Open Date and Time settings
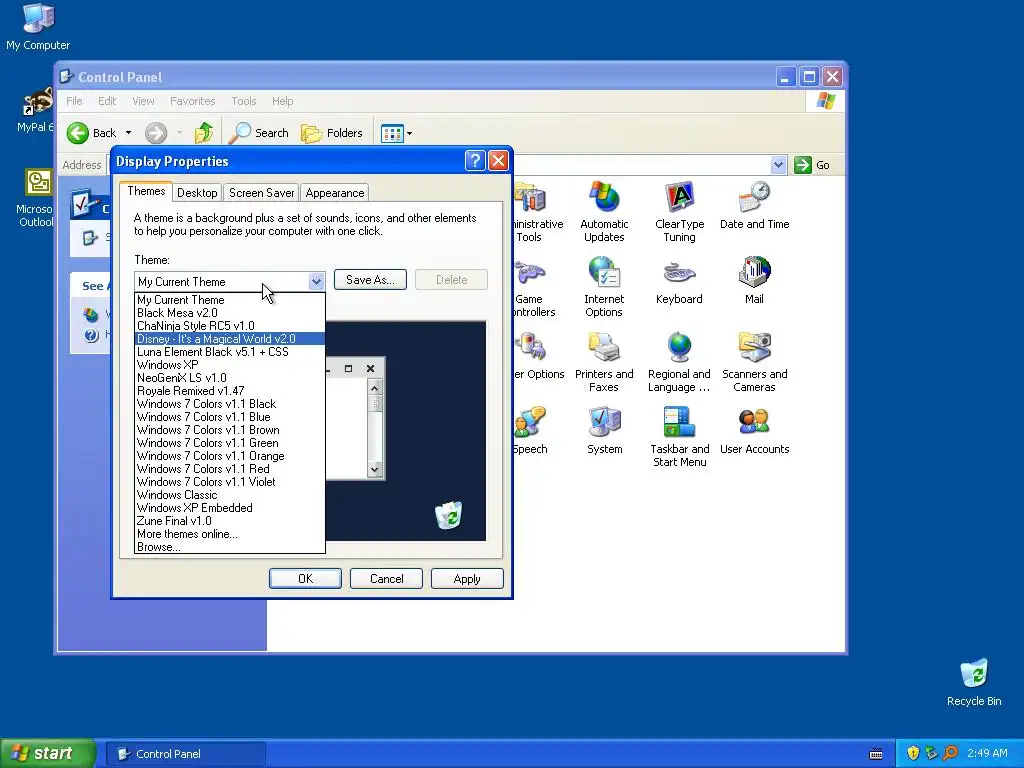1024x768 pixels. click(x=754, y=206)
